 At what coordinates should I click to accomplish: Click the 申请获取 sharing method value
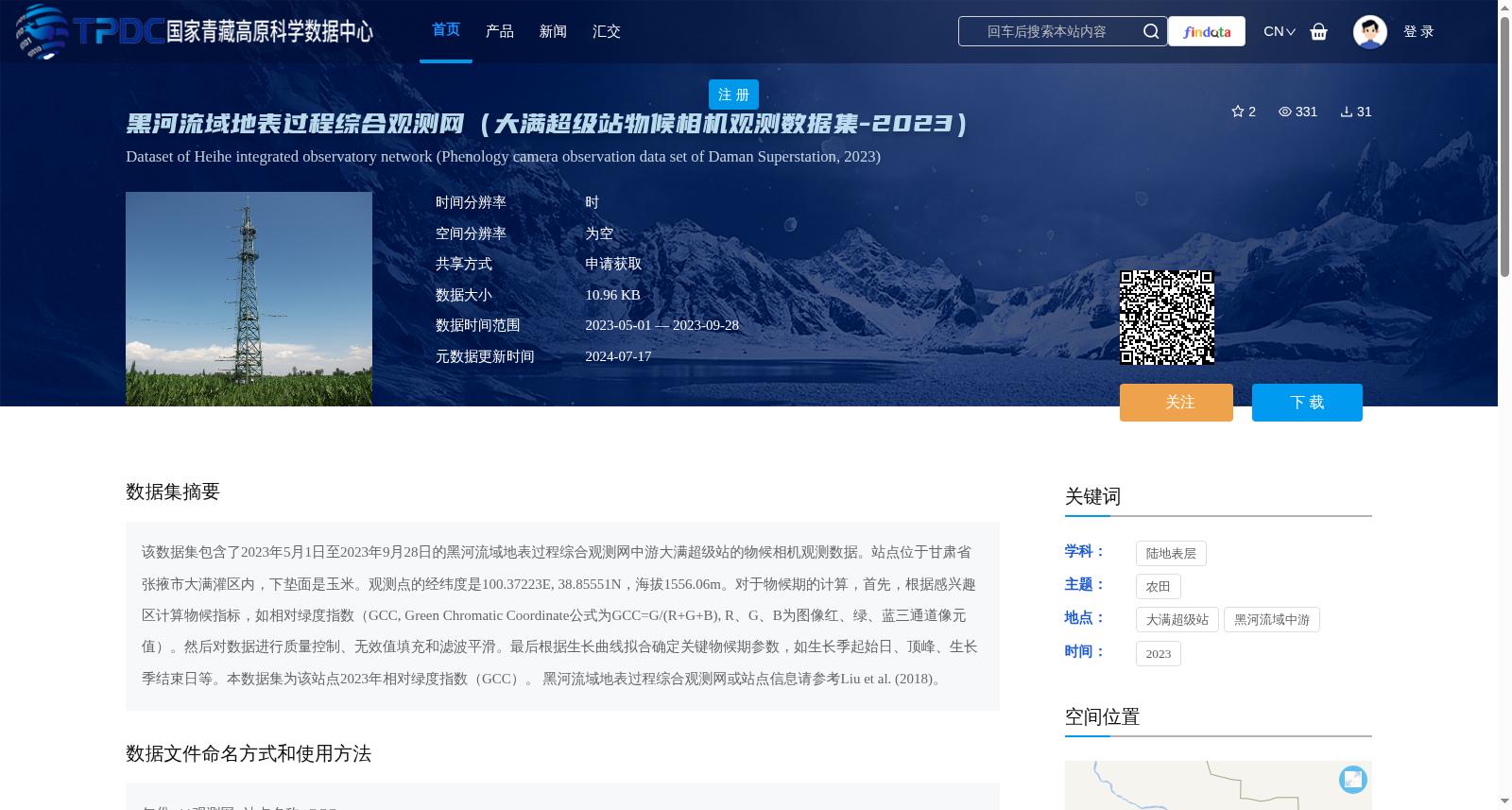pos(613,264)
